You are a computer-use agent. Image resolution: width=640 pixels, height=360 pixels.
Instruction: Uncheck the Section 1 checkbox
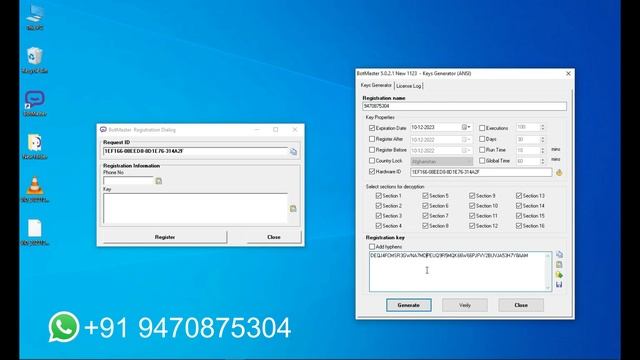(x=378, y=196)
